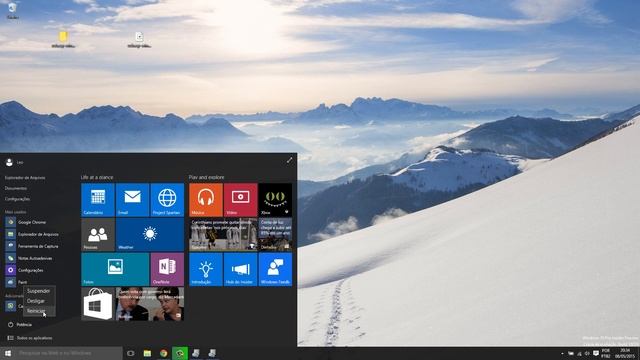The width and height of the screenshot is (640, 360).
Task: Open the Email tile
Action: 132,200
